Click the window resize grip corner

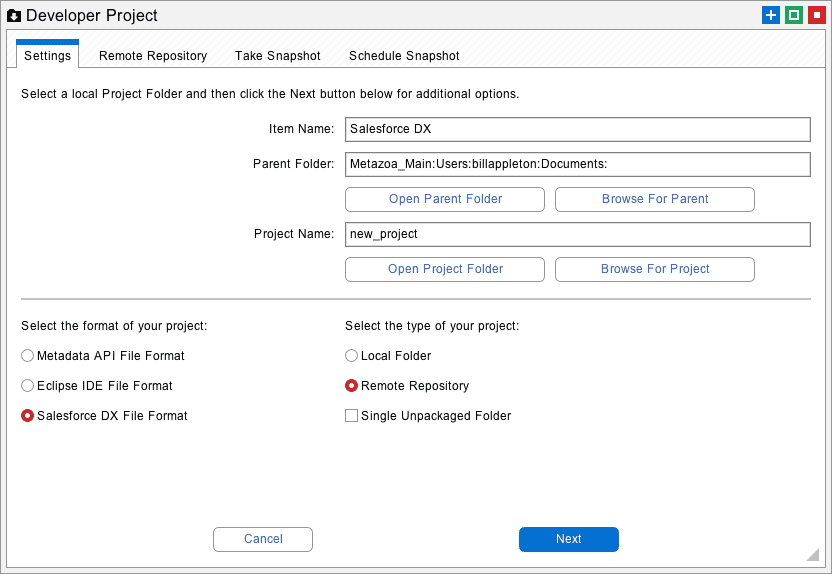click(x=813, y=555)
